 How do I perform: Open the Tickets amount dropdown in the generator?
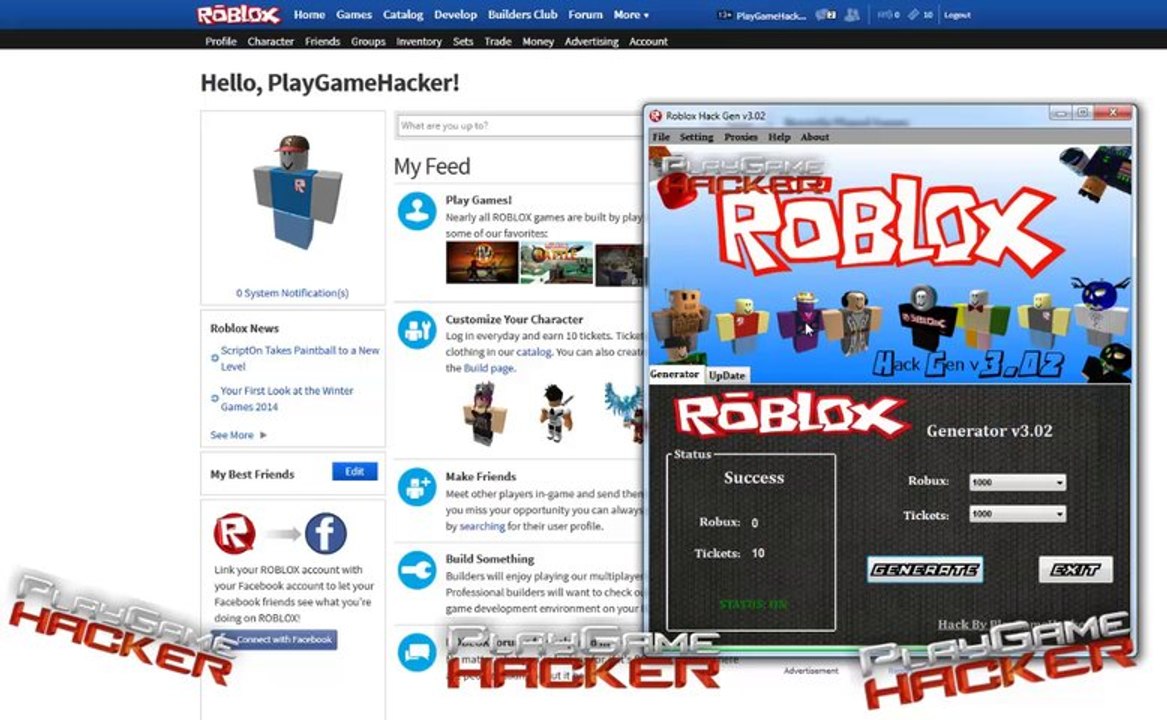tap(1017, 514)
